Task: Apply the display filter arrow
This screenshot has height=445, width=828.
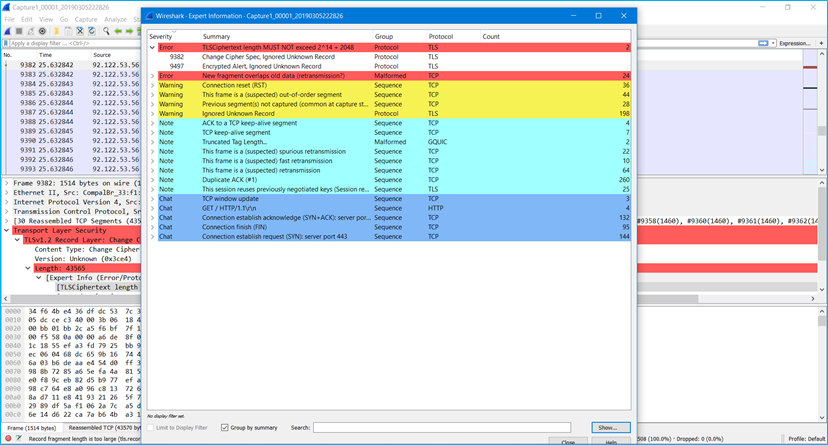Action: [763, 43]
